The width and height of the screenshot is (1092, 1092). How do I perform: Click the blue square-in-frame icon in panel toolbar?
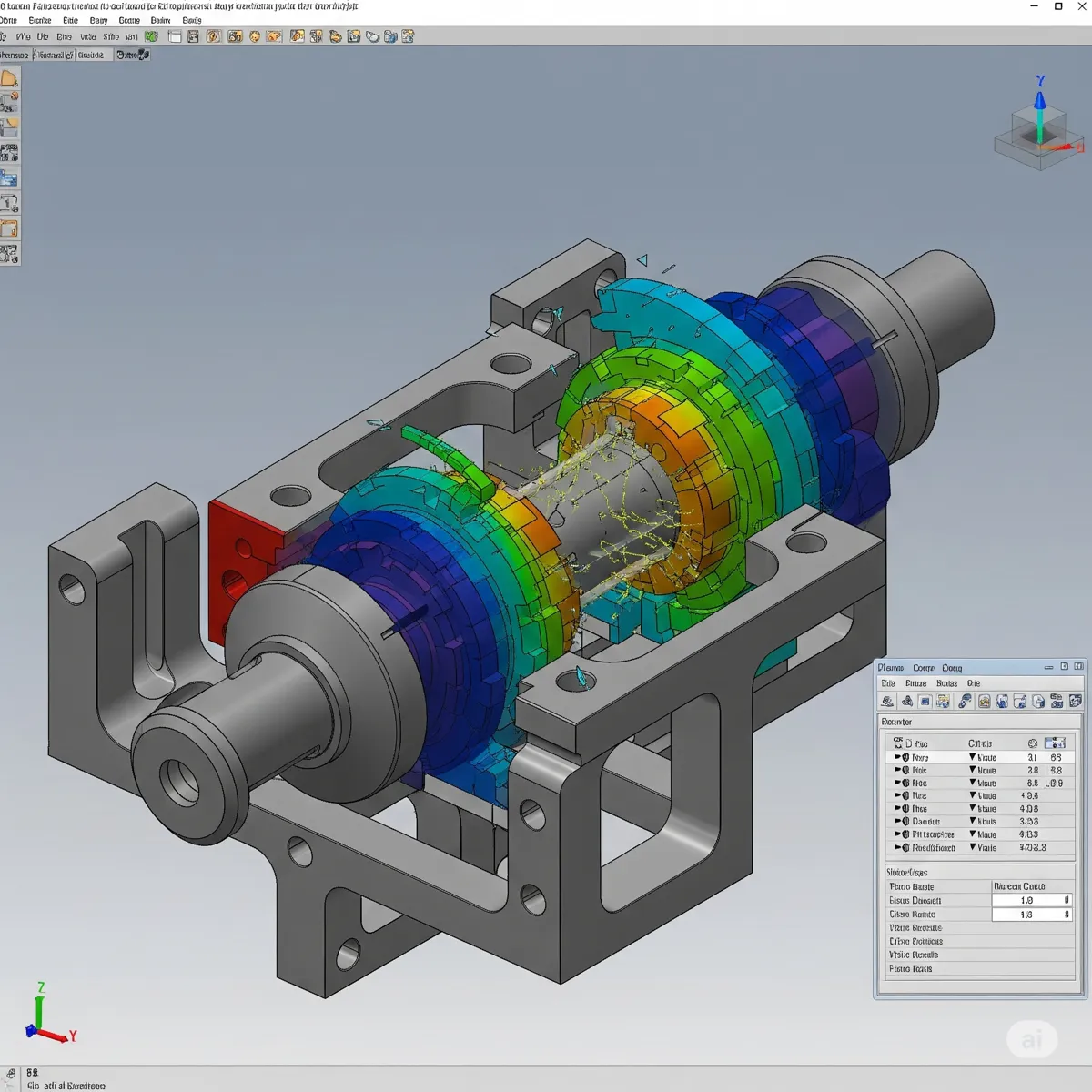tap(925, 701)
